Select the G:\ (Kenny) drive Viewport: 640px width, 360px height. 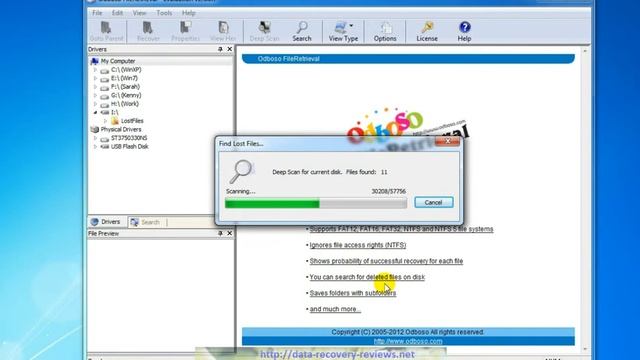[126, 96]
